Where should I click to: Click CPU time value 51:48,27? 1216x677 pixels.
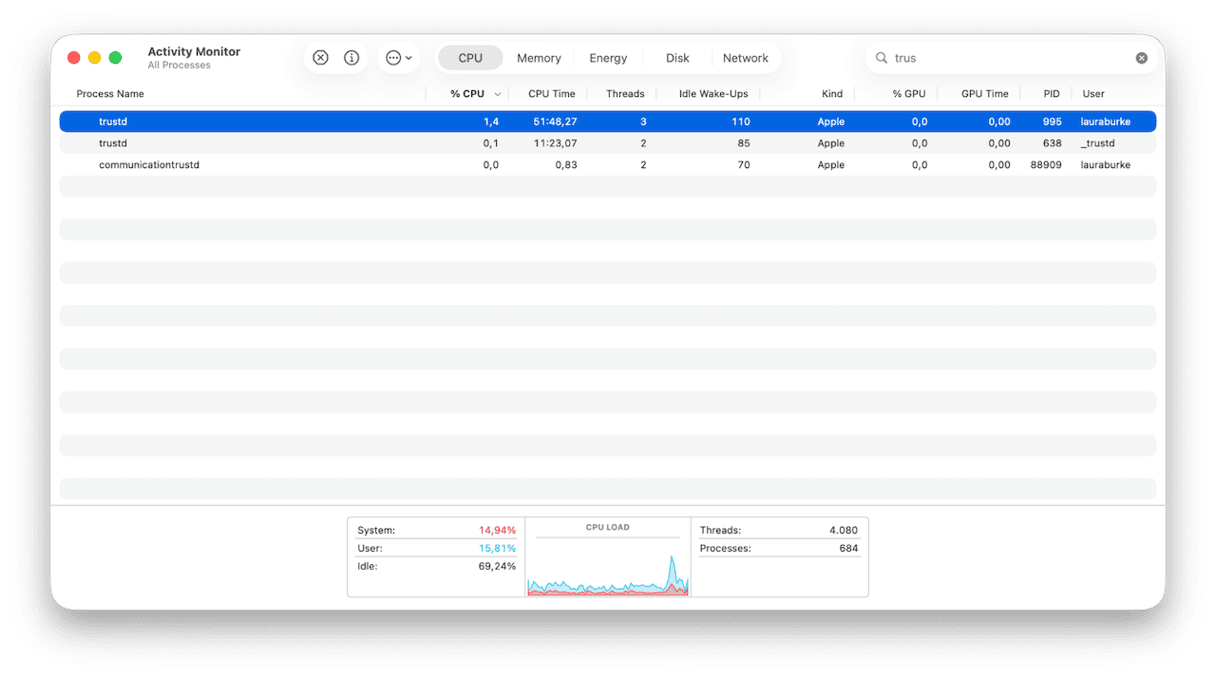click(553, 121)
